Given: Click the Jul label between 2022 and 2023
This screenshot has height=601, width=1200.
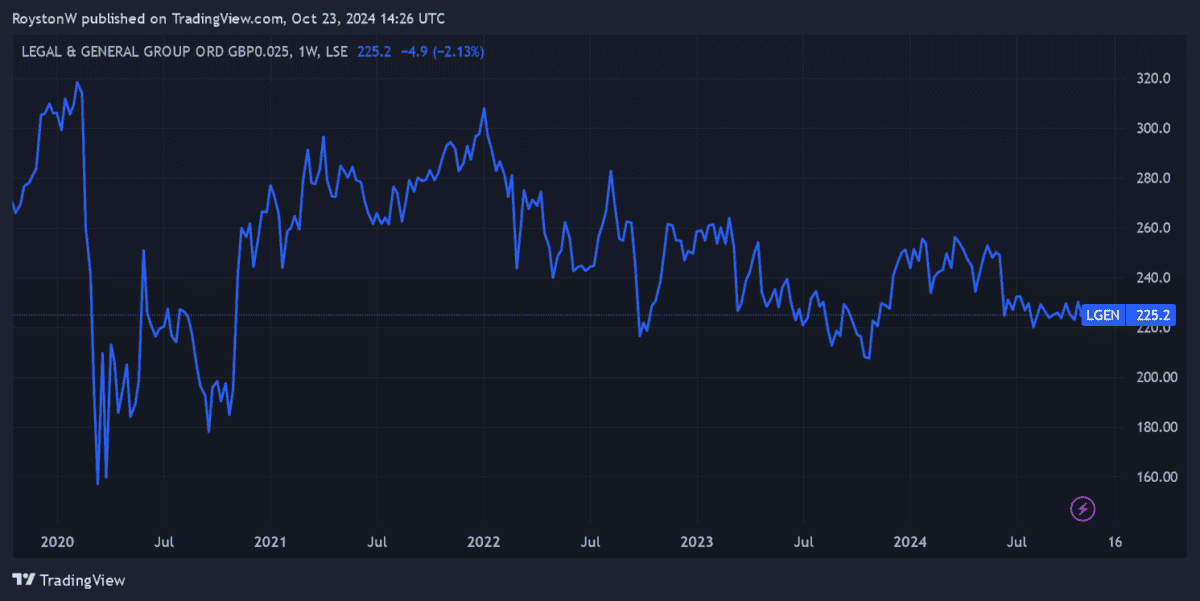Looking at the screenshot, I should click(x=590, y=542).
